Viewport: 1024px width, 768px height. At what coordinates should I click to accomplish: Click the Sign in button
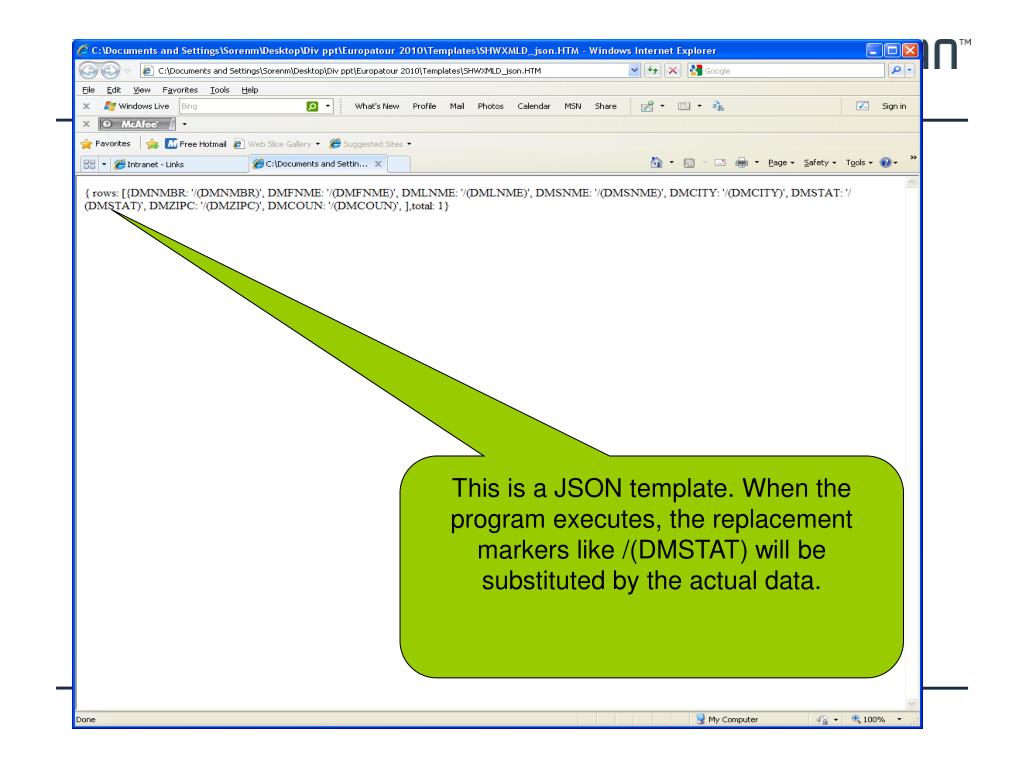(893, 106)
